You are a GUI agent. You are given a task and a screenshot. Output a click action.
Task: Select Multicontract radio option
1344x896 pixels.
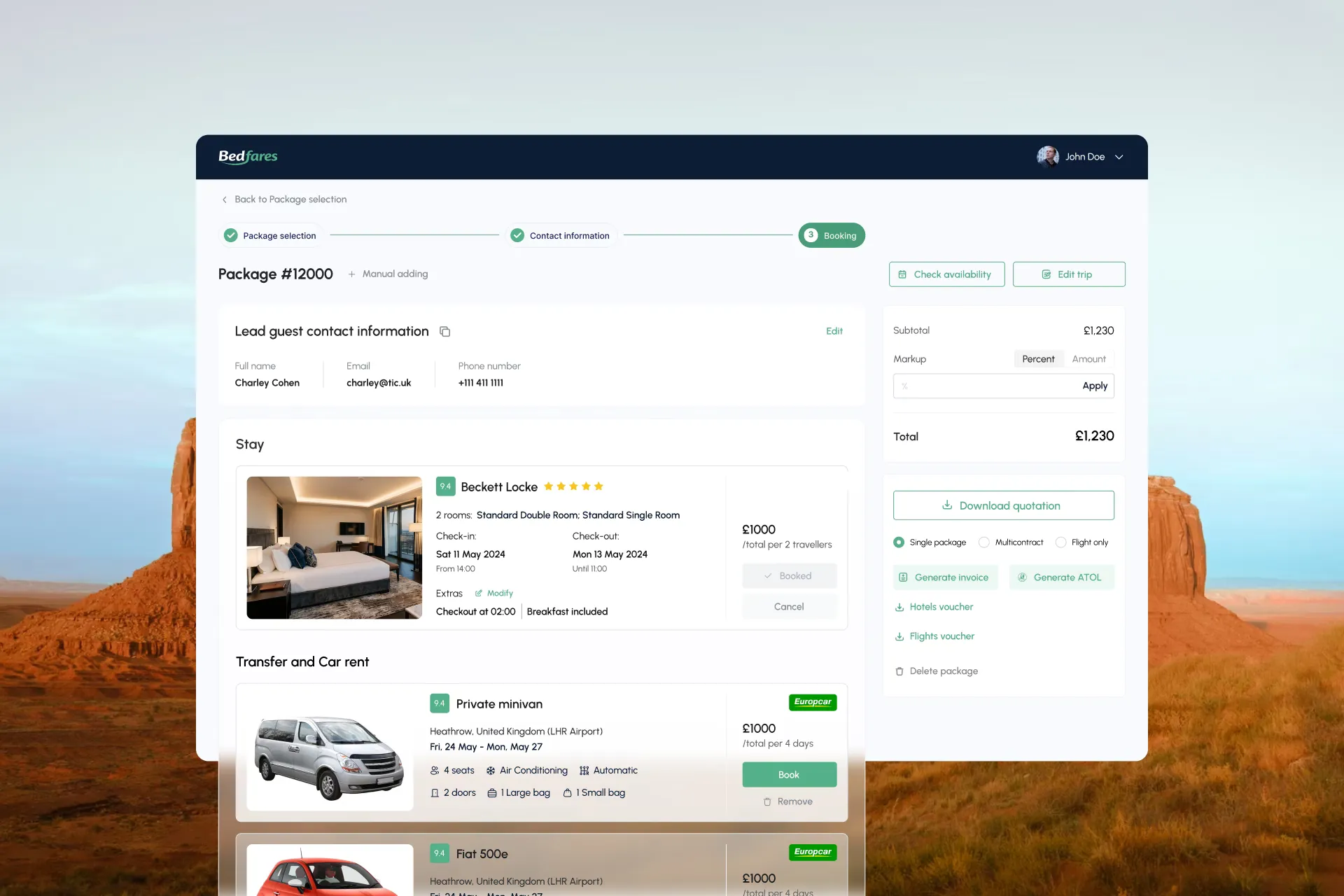tap(984, 542)
